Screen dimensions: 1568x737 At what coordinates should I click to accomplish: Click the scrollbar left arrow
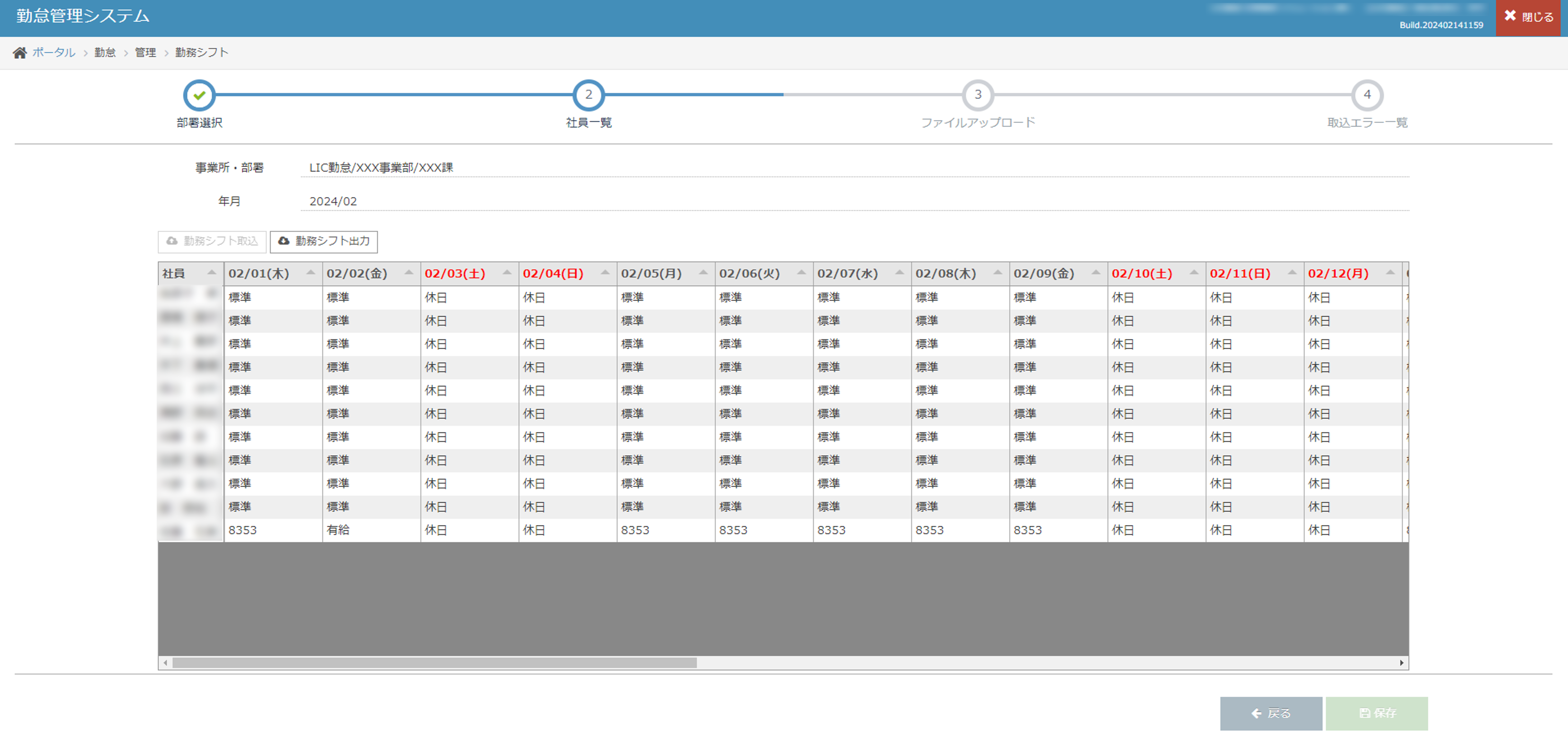click(165, 663)
